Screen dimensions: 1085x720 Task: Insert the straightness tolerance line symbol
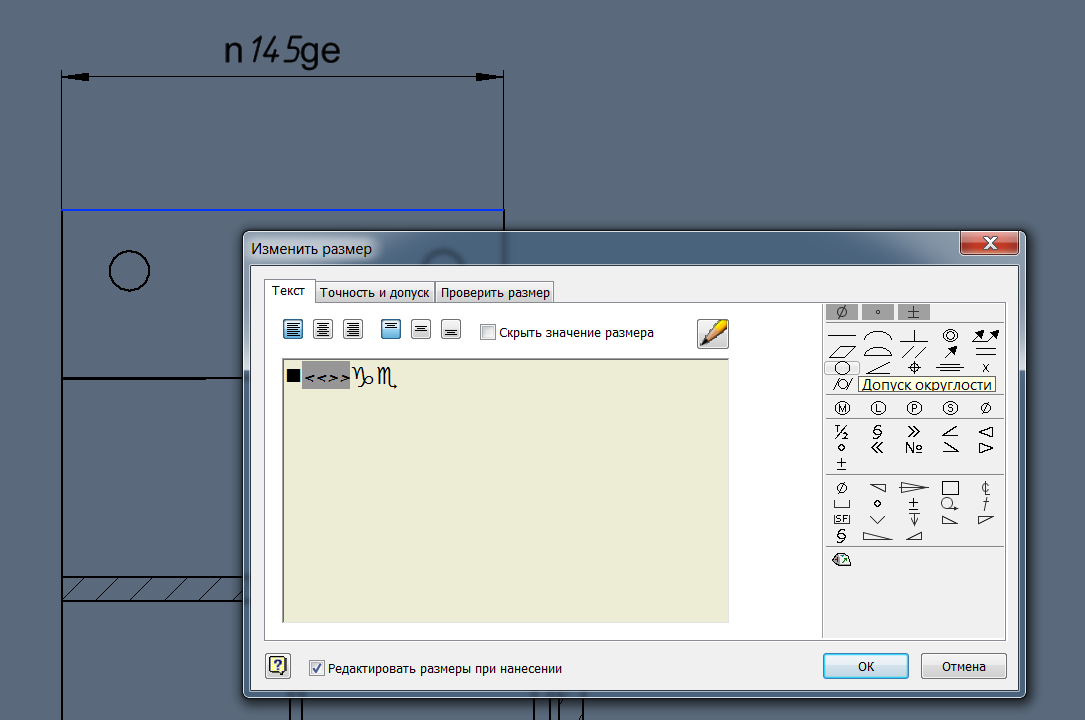(x=841, y=335)
